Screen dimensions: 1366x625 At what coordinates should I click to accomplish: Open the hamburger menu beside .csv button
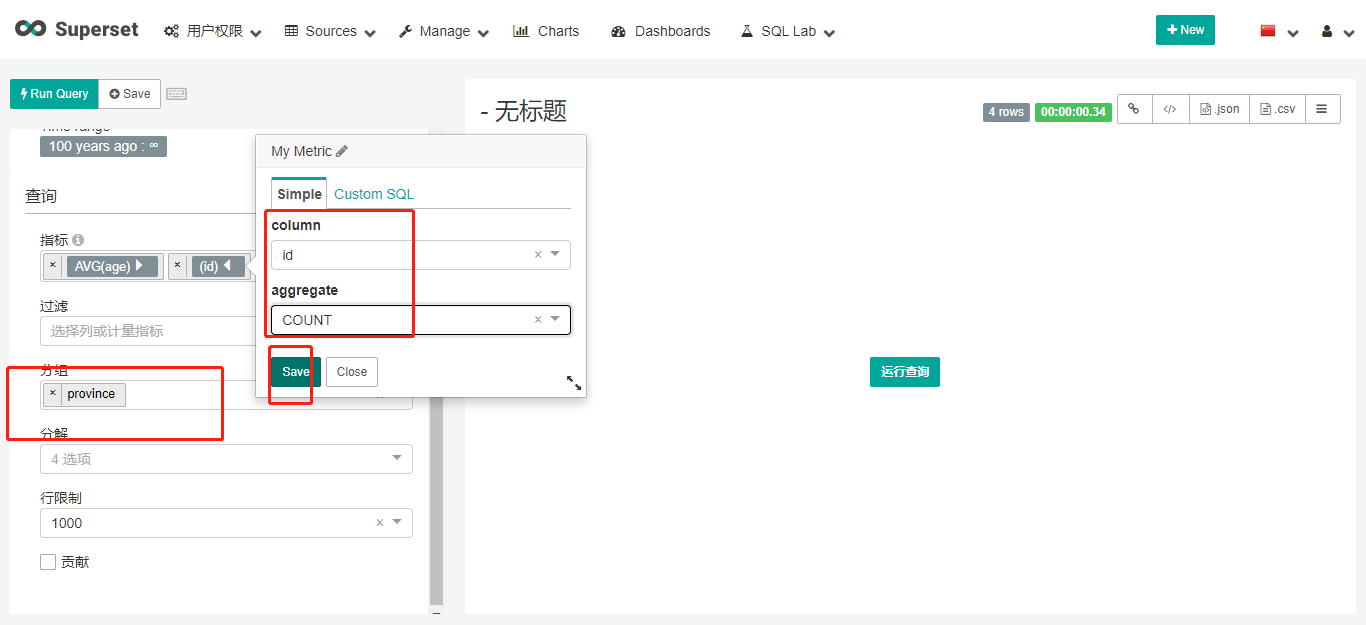point(1322,109)
